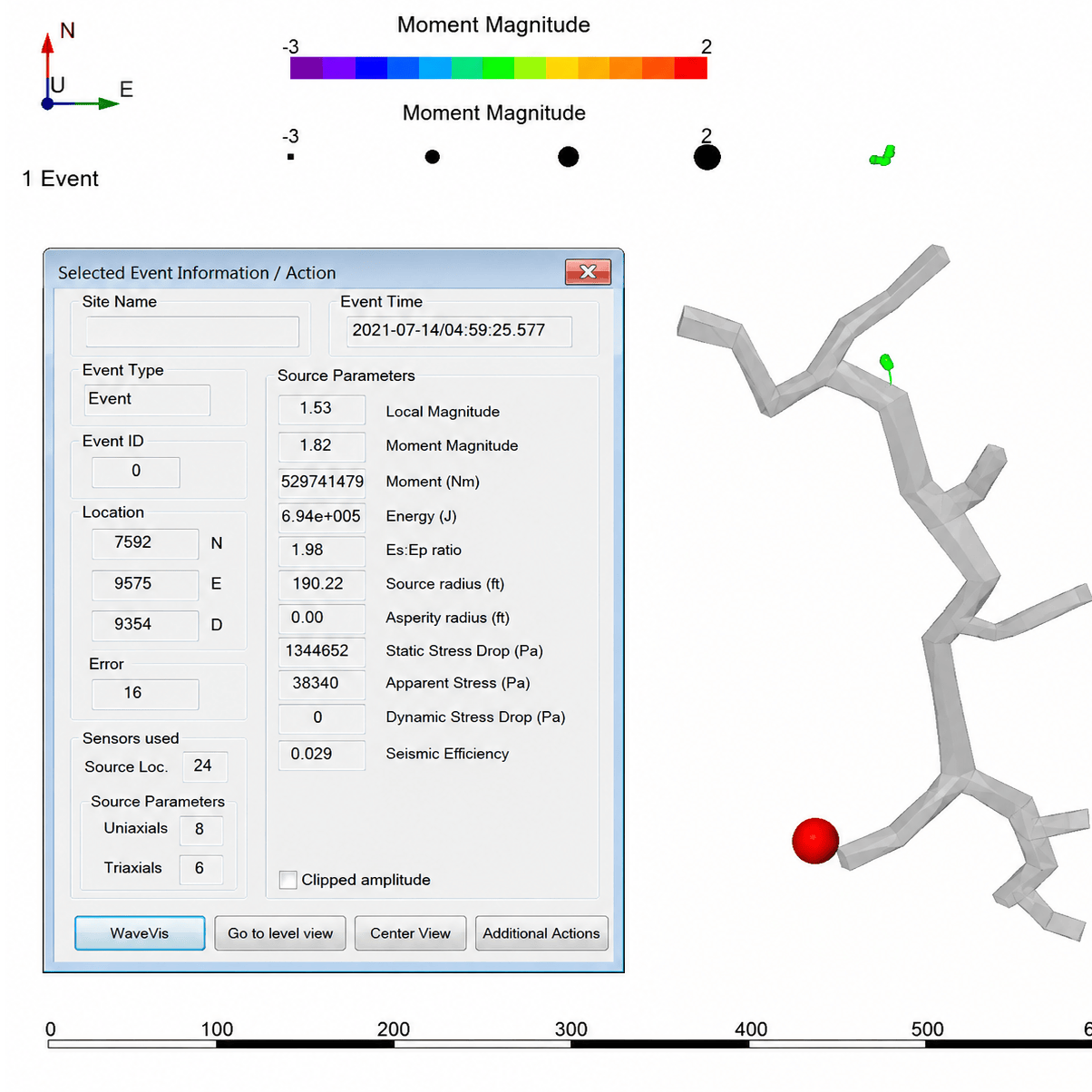Click the red end of color scale

(x=691, y=68)
